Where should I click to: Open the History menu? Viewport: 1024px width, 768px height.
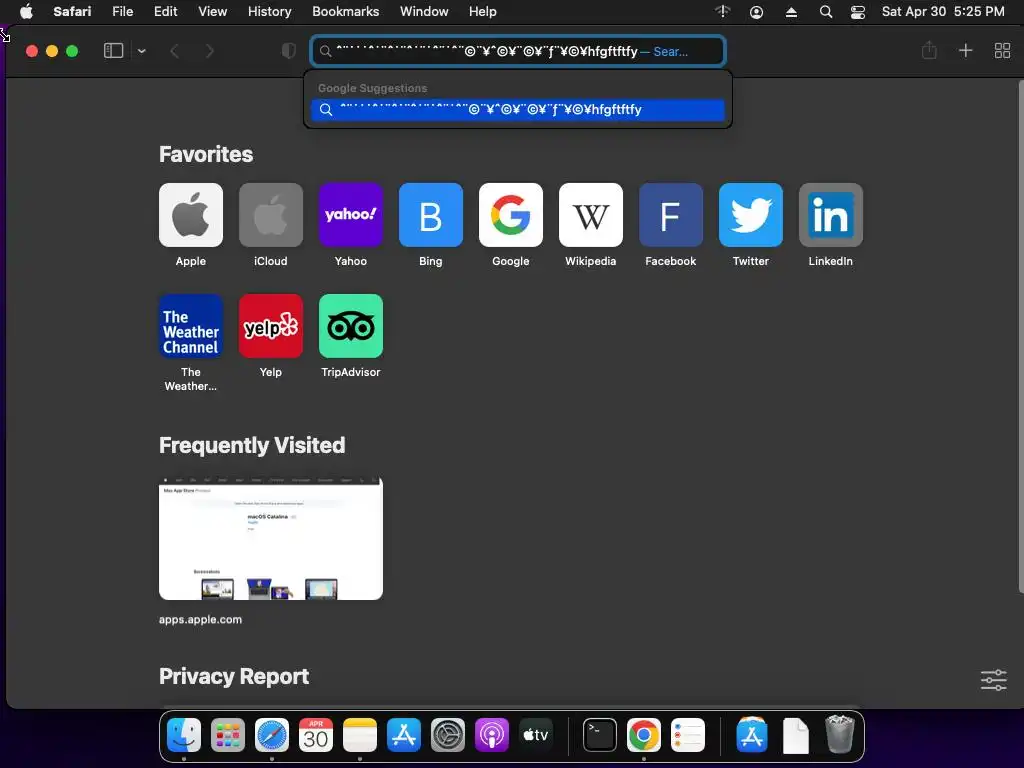[269, 11]
